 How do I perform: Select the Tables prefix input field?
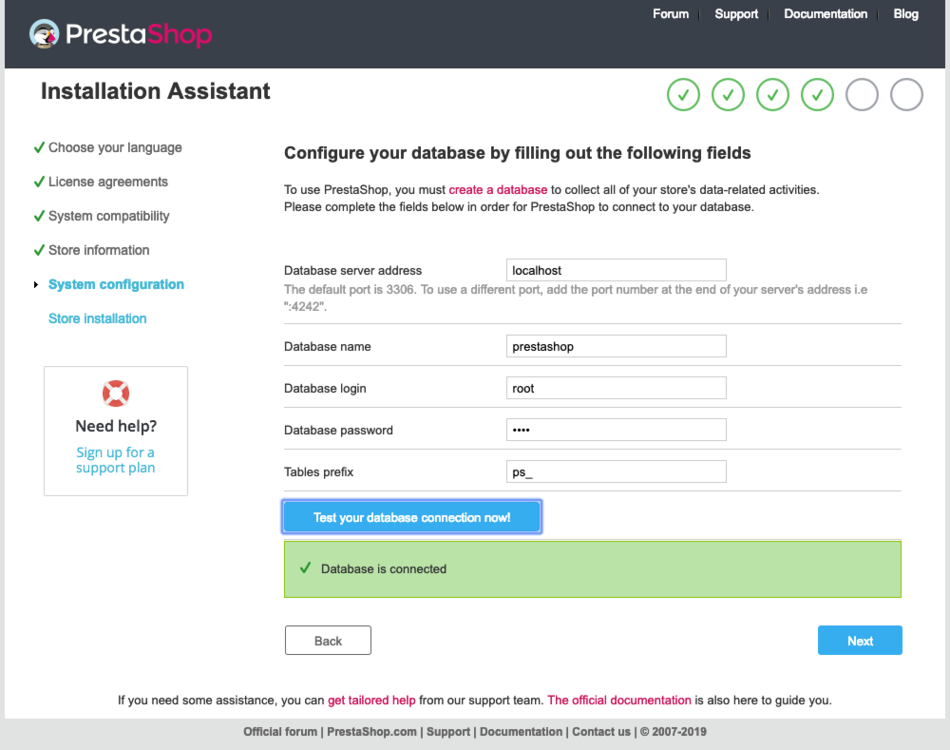[x=616, y=472]
